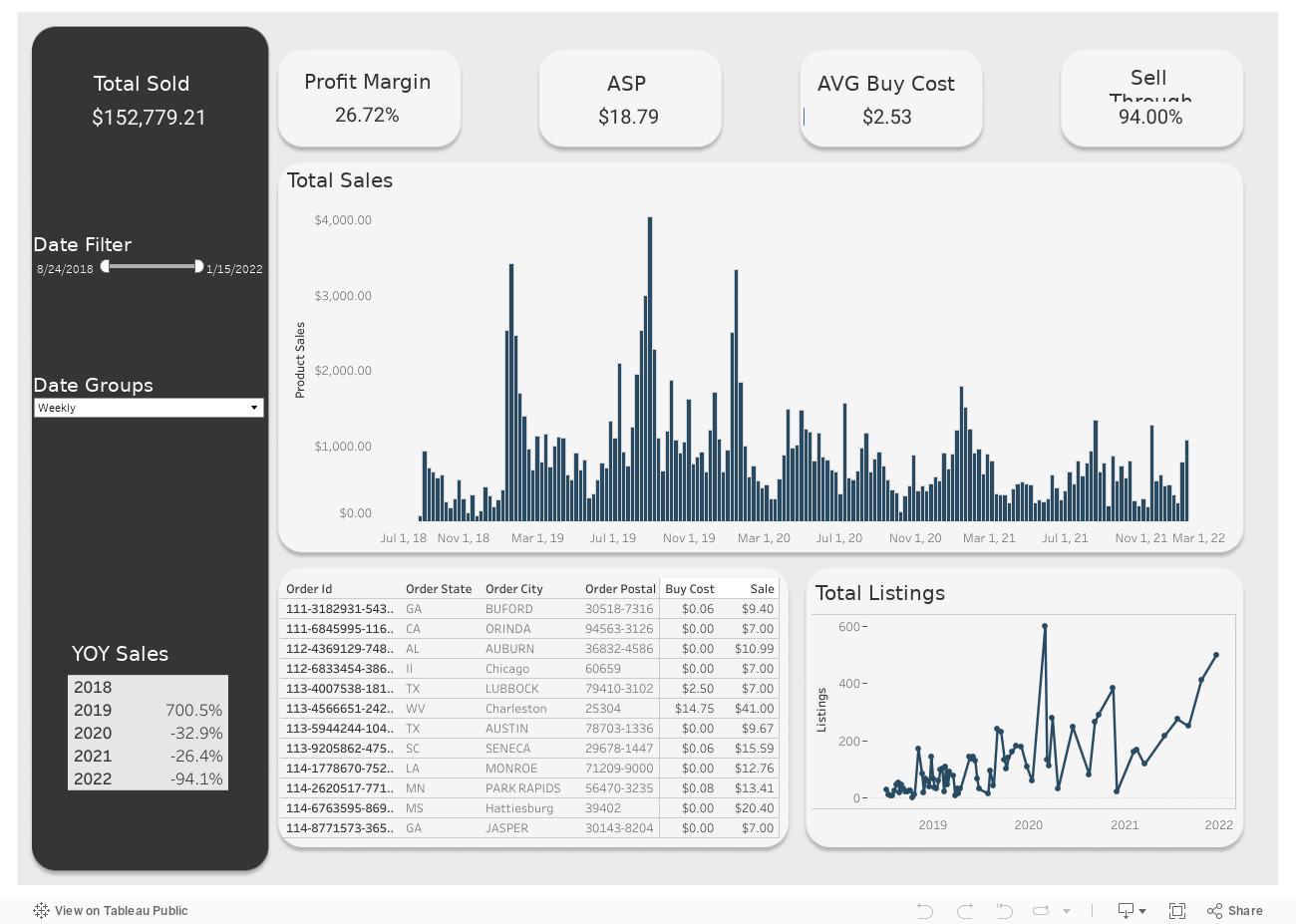The width and height of the screenshot is (1296, 924).
Task: Toggle the Full Screen icon
Action: click(x=1177, y=910)
